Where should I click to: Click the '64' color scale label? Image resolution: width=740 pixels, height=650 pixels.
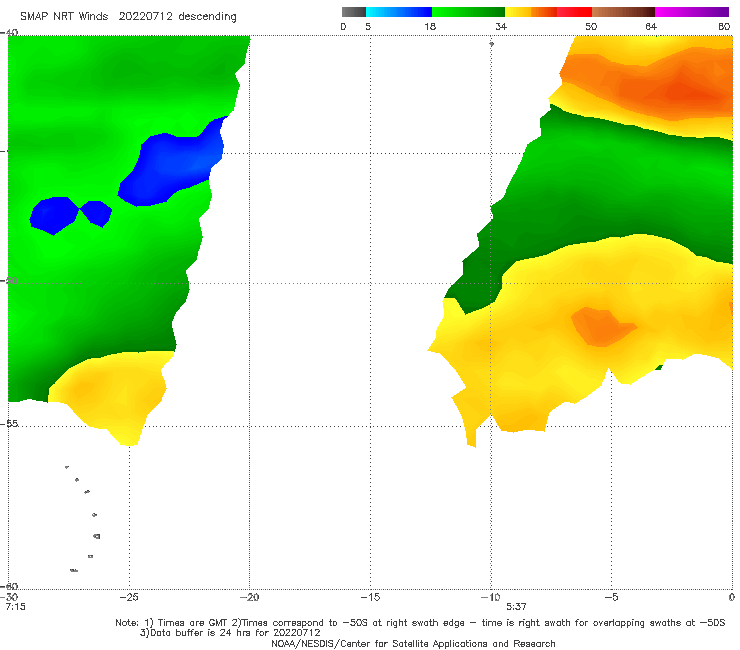coord(651,26)
